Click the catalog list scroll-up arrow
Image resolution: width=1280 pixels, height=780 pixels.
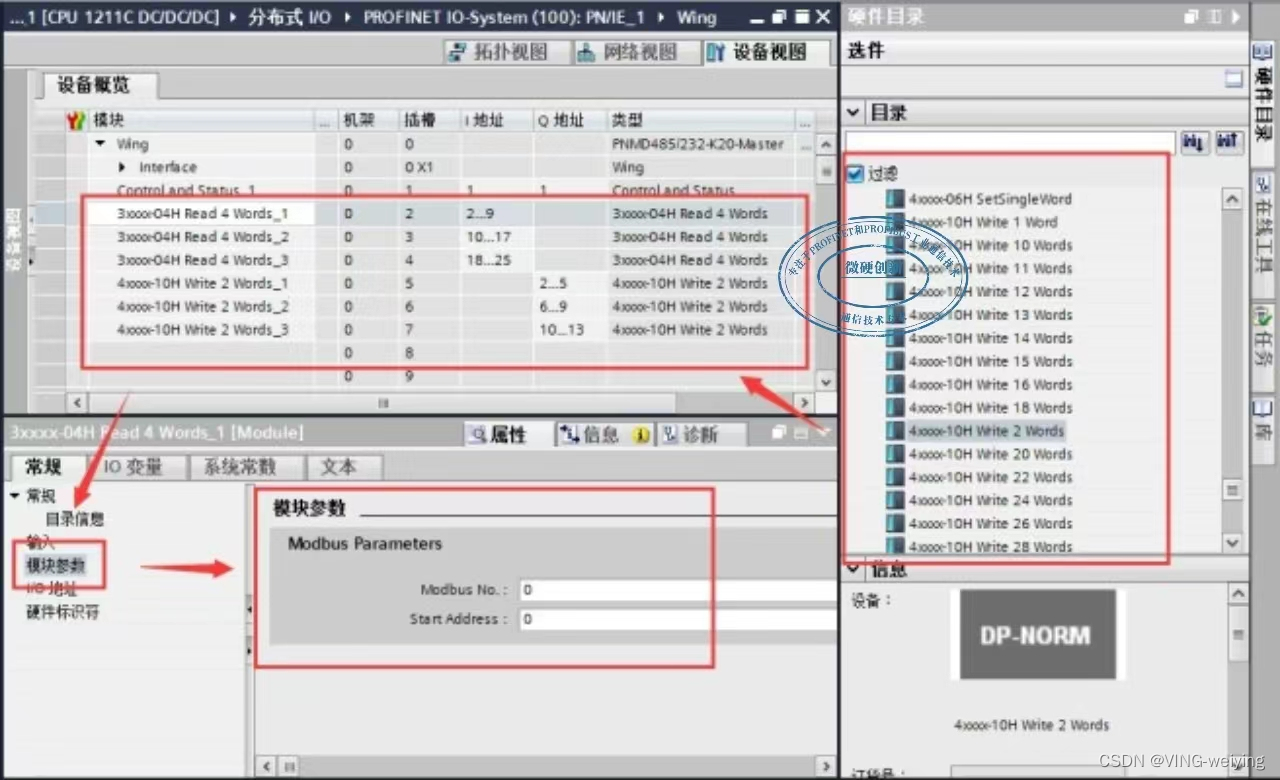coord(1232,199)
